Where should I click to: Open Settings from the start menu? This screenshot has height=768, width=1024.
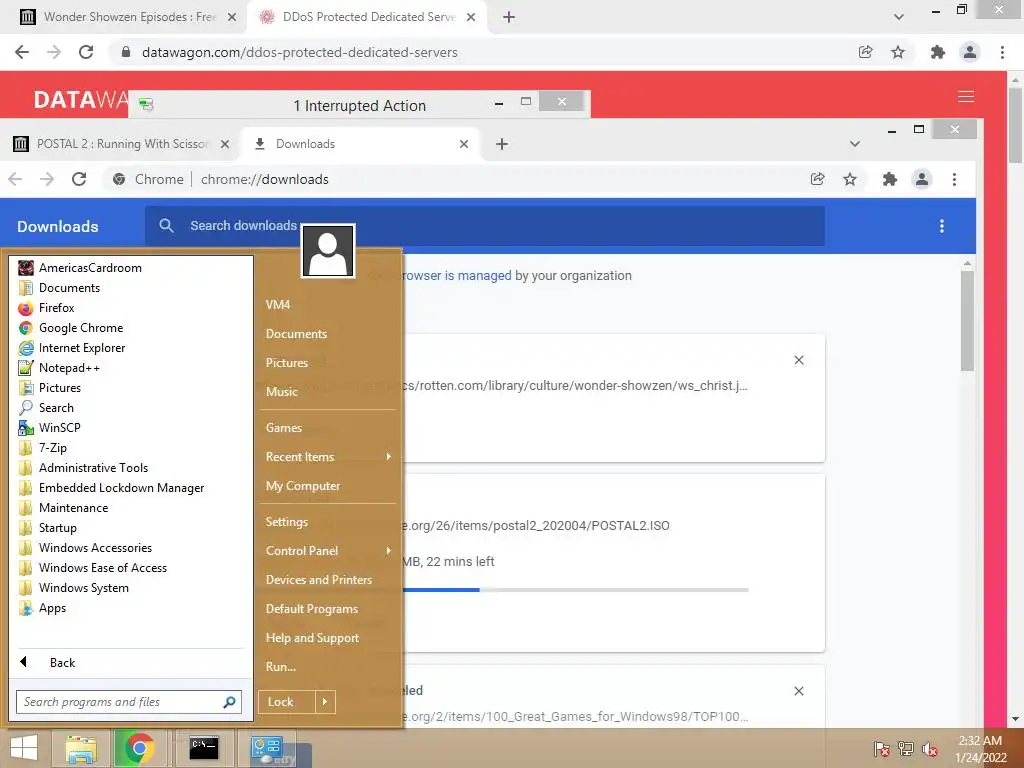pos(287,522)
